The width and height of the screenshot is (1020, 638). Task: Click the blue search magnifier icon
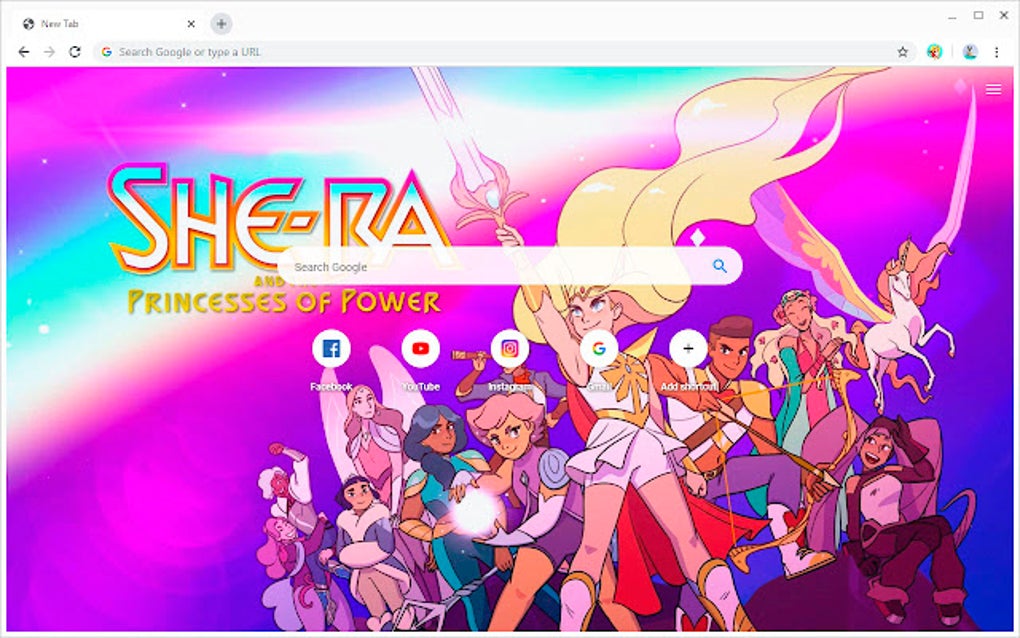click(719, 266)
